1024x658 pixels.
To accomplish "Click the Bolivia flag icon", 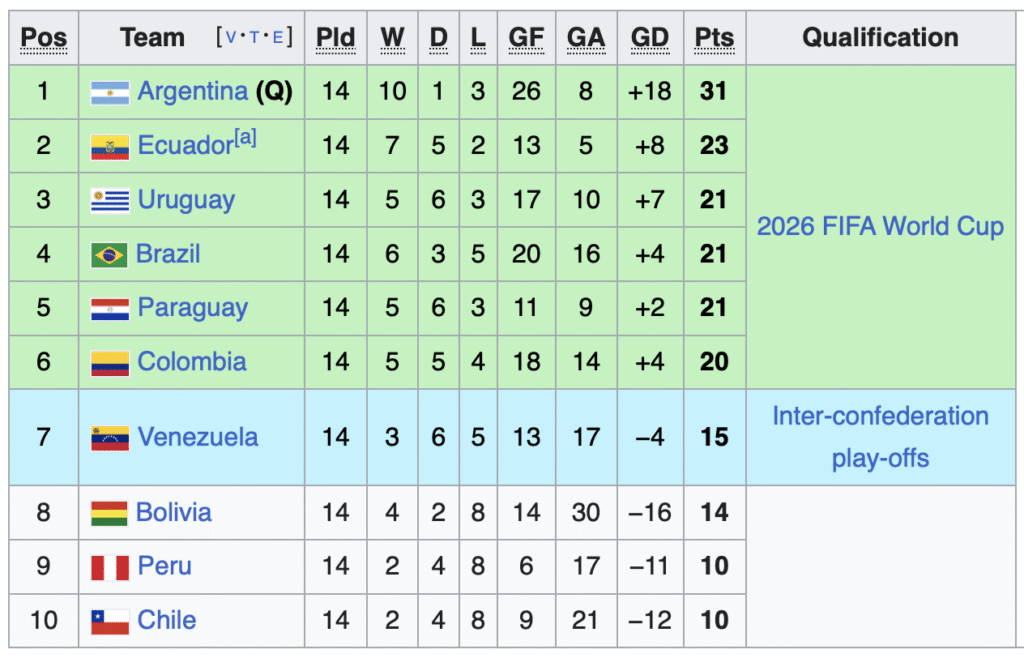I will coord(109,514).
